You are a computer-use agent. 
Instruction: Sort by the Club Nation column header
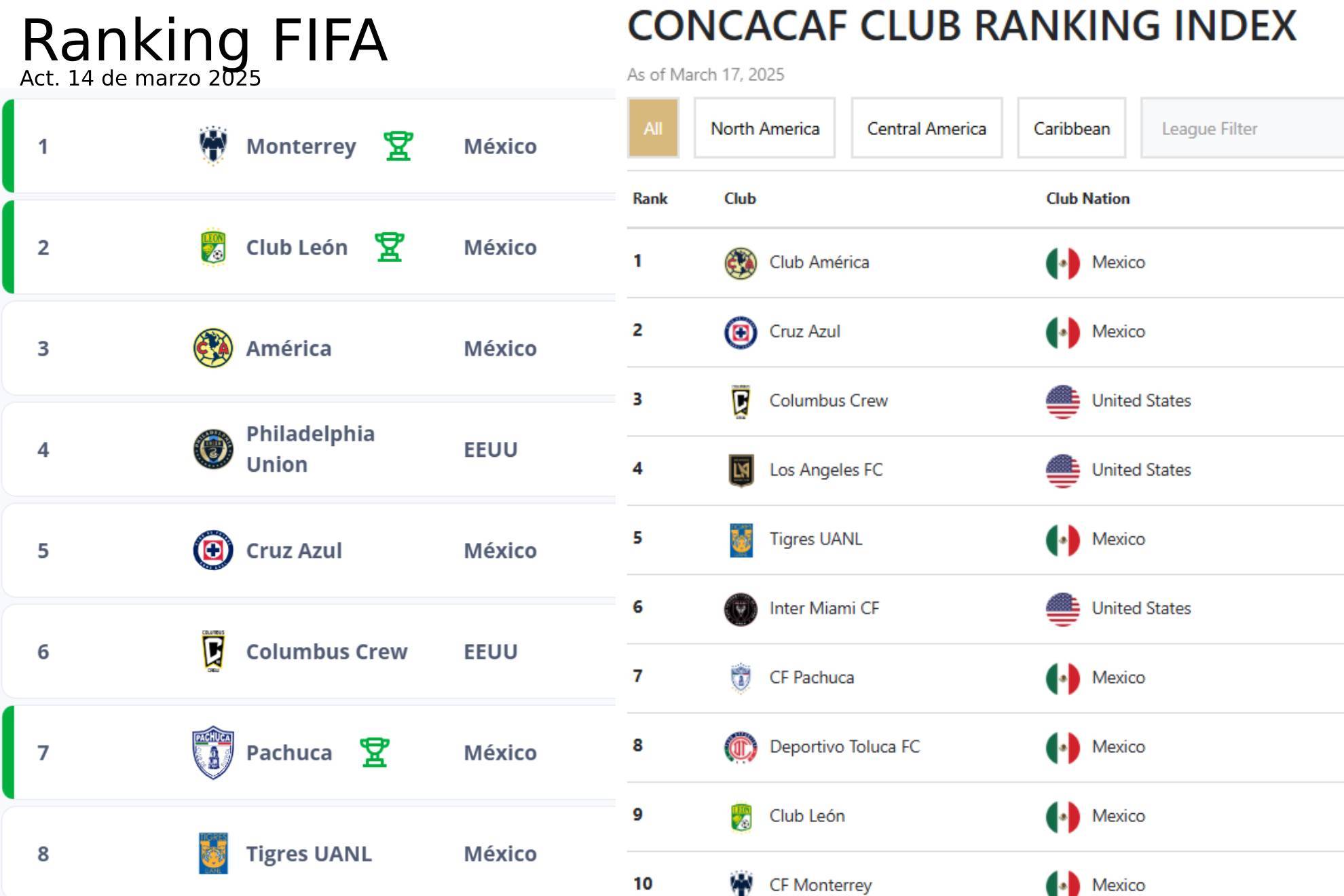tap(1088, 198)
